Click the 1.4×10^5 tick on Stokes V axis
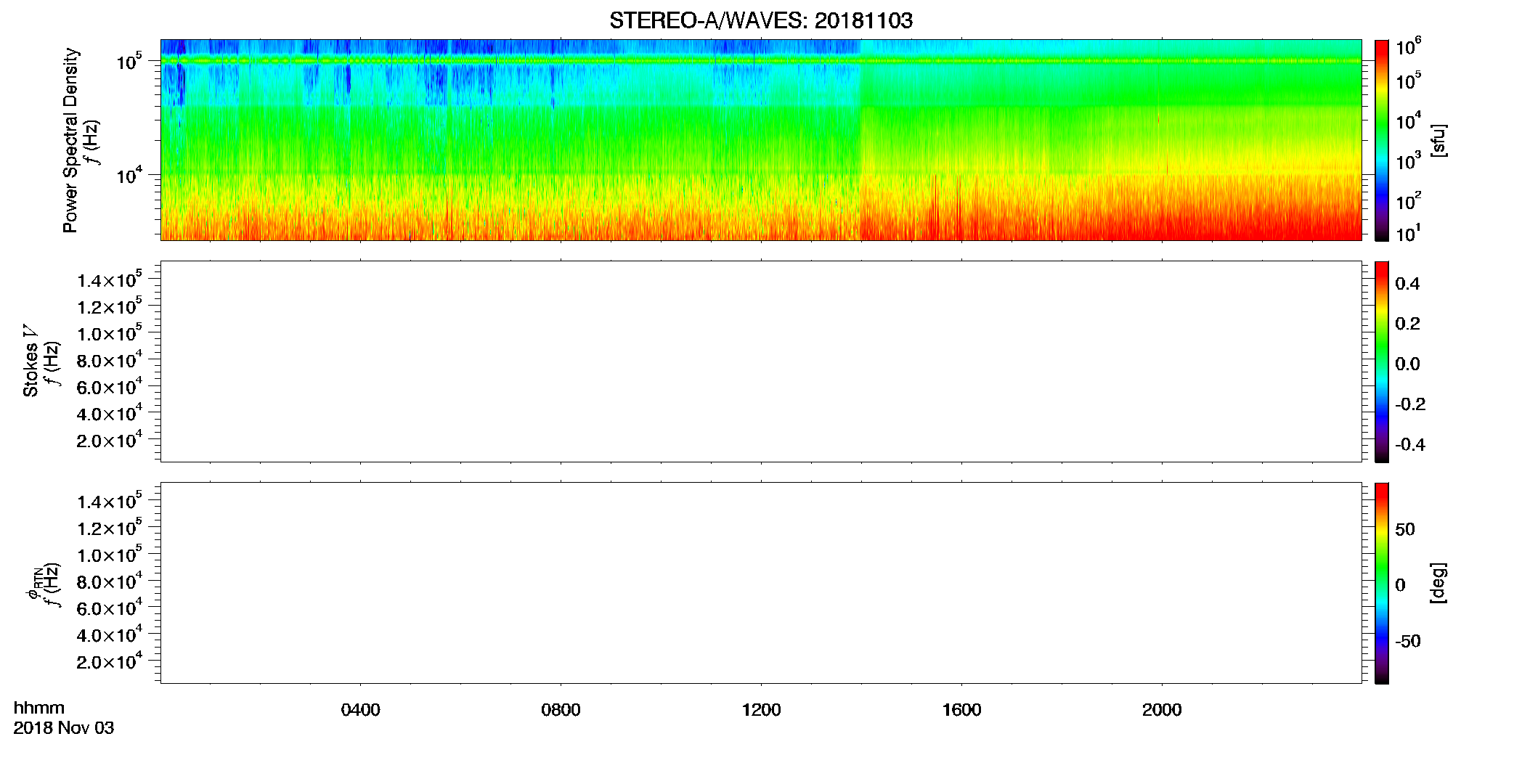 (109, 279)
